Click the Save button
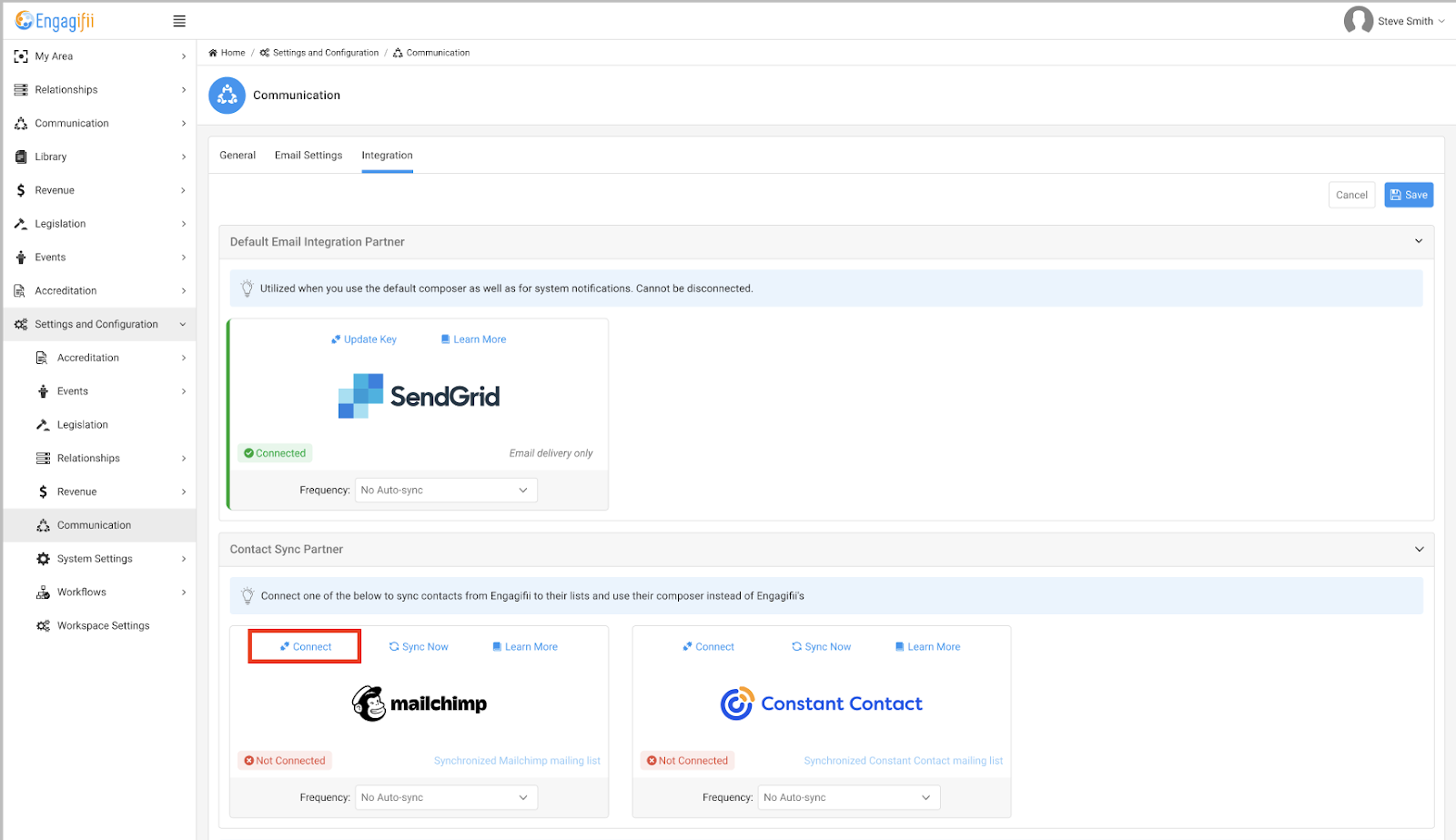Viewport: 1456px width, 840px height. 1409,195
